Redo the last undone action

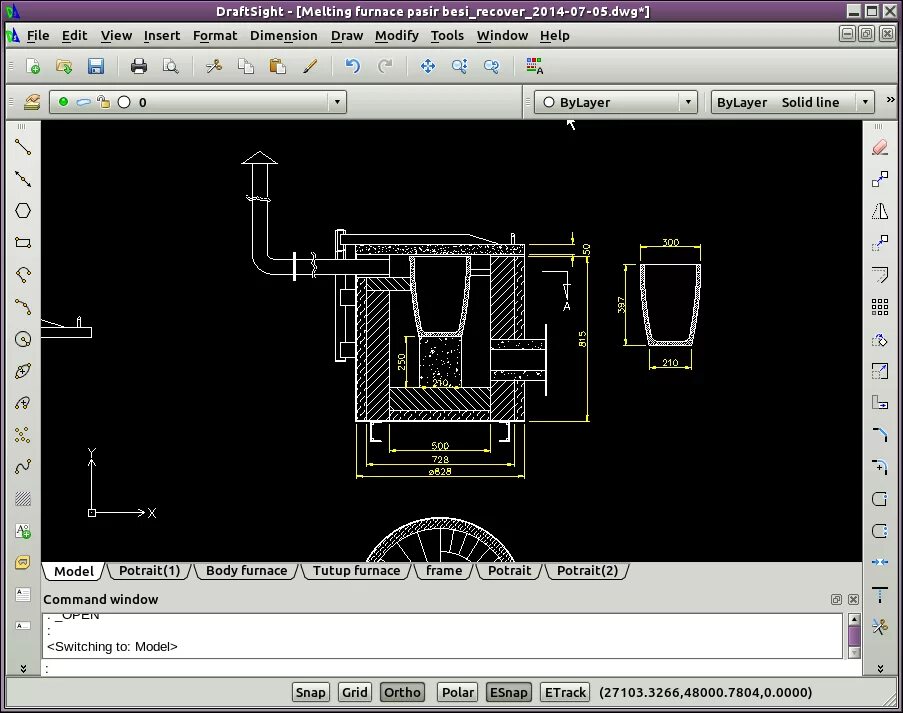385,66
